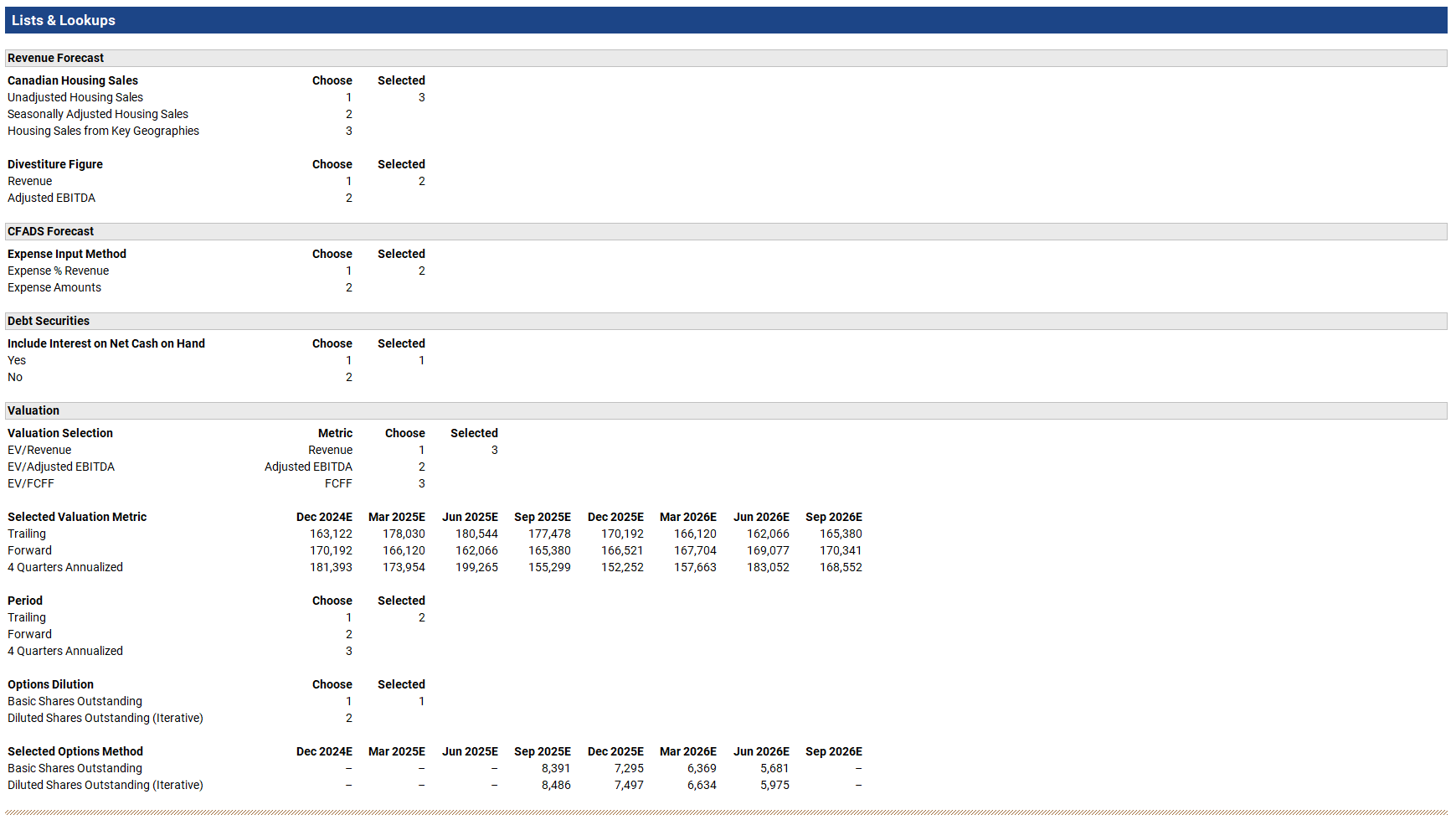Select the Debt Securities section header
Image resolution: width=1456 pixels, height=820 pixels.
point(726,321)
